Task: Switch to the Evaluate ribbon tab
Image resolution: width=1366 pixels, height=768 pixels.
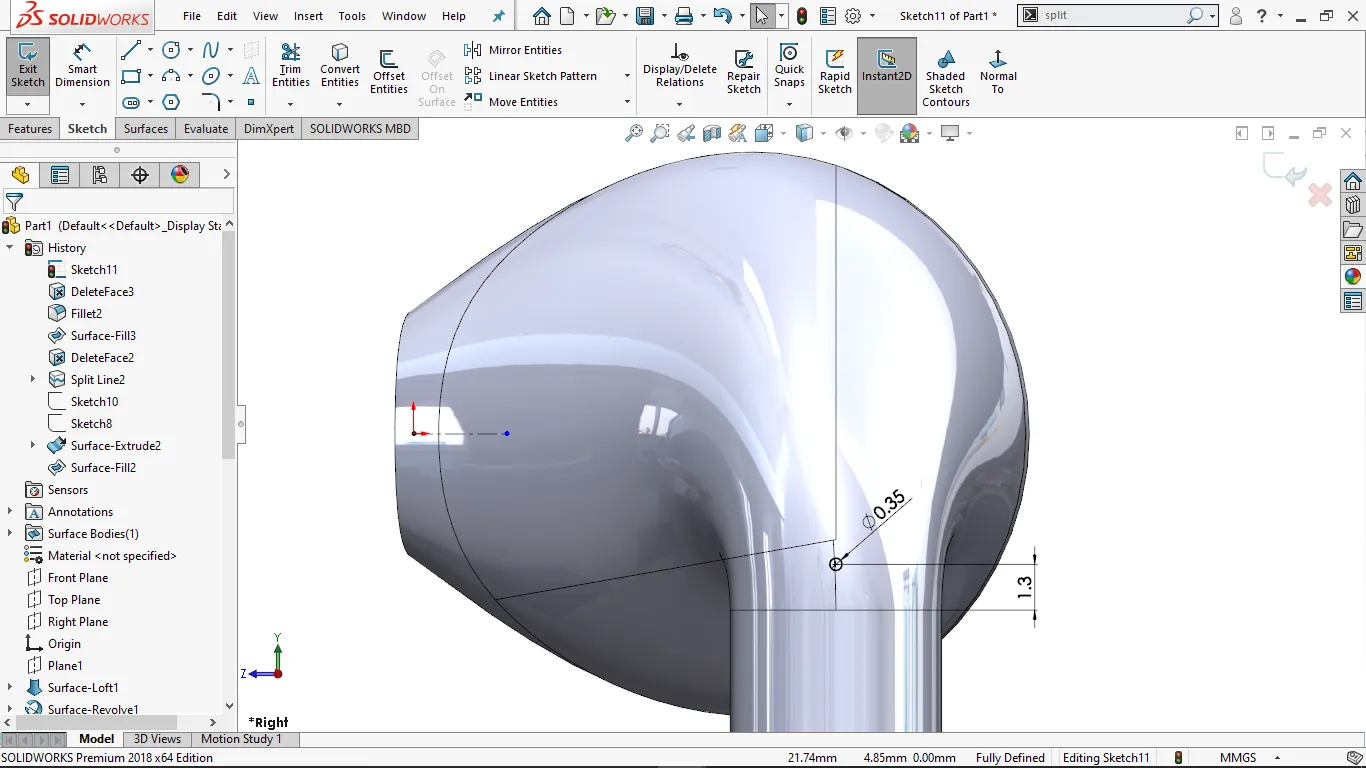Action: [206, 129]
